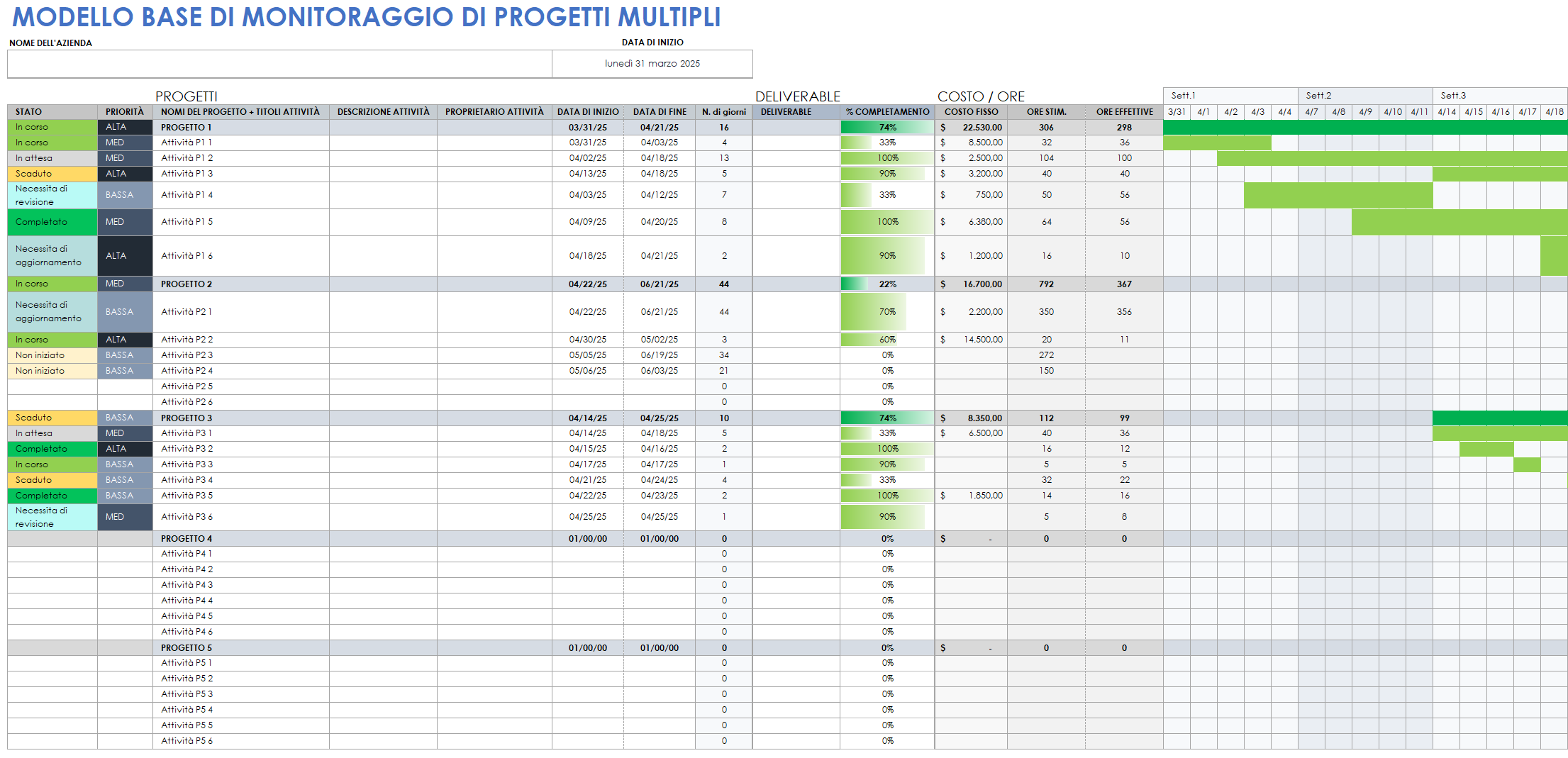The image size is (1568, 758).
Task: Select the BASSA priority cell of Attività P1 4
Action: coord(125,195)
